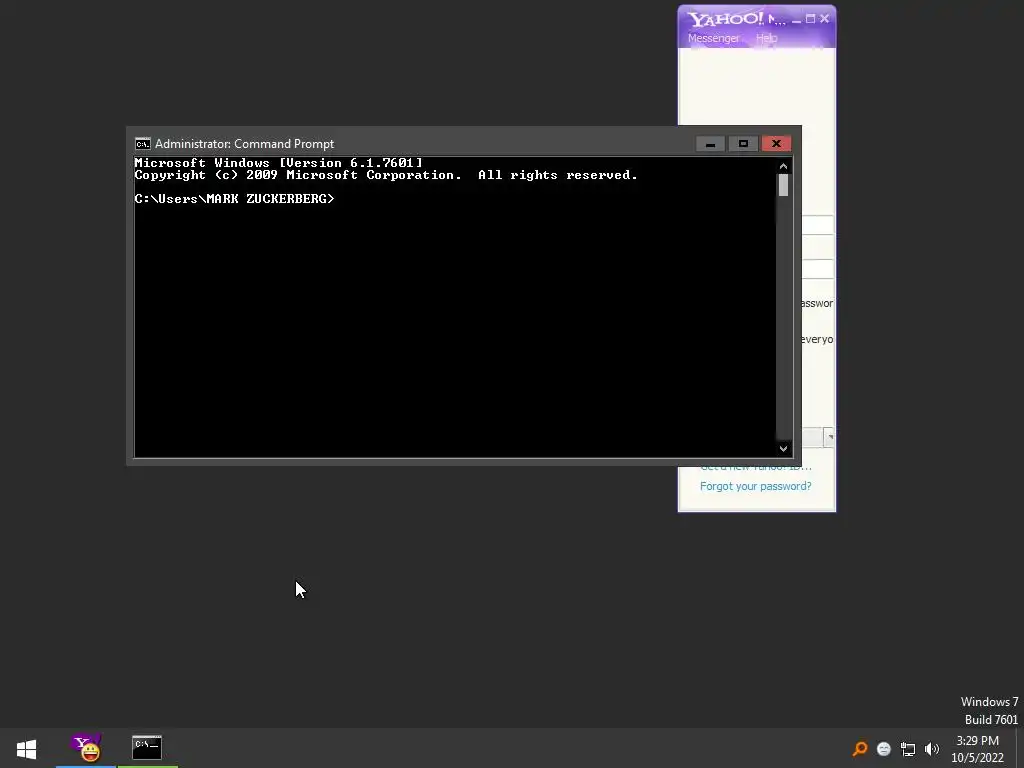
Task: Click the Command Prompt scrollbar down arrow
Action: click(x=783, y=449)
